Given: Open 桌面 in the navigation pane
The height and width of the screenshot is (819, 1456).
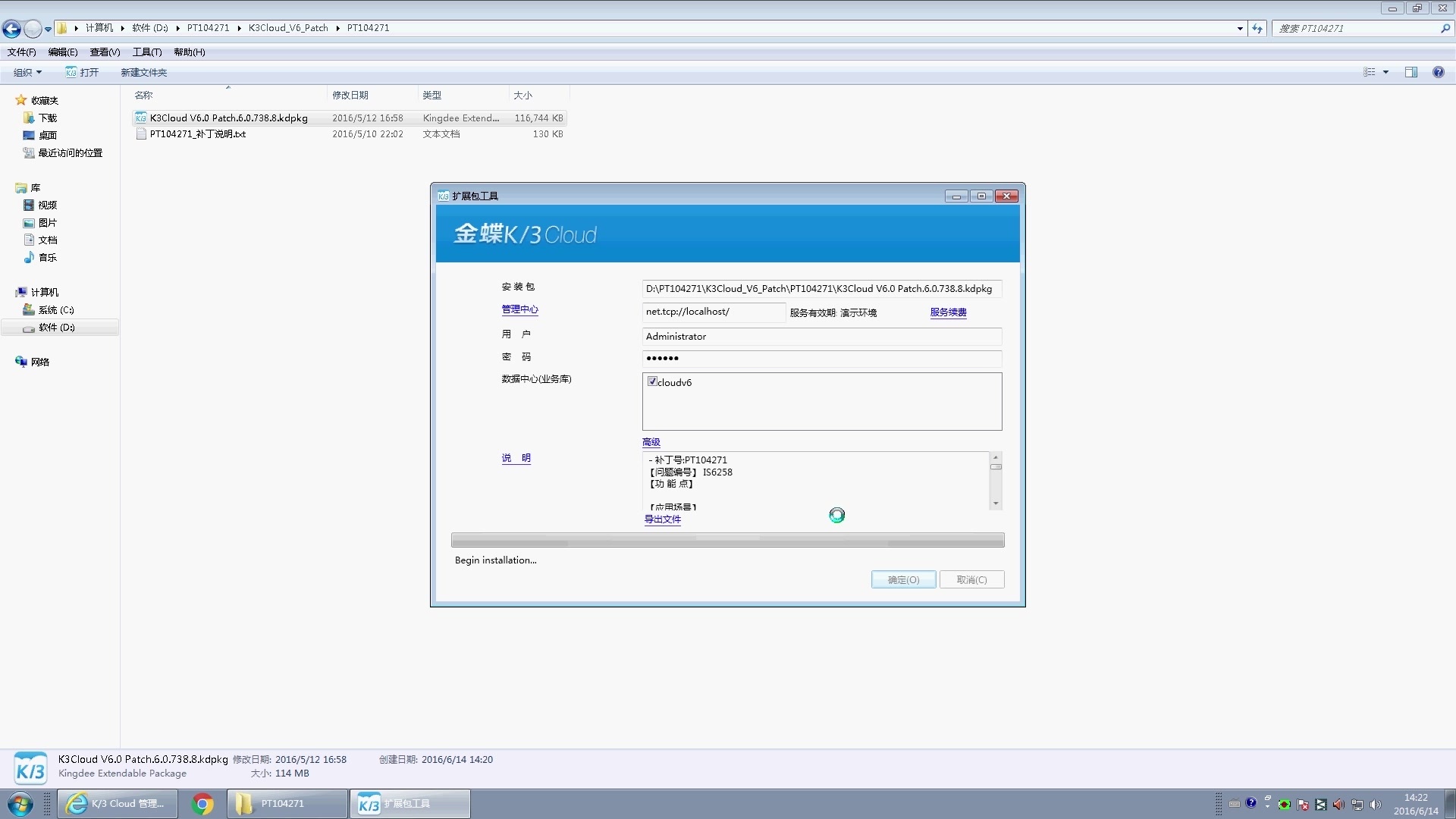Looking at the screenshot, I should (x=47, y=136).
